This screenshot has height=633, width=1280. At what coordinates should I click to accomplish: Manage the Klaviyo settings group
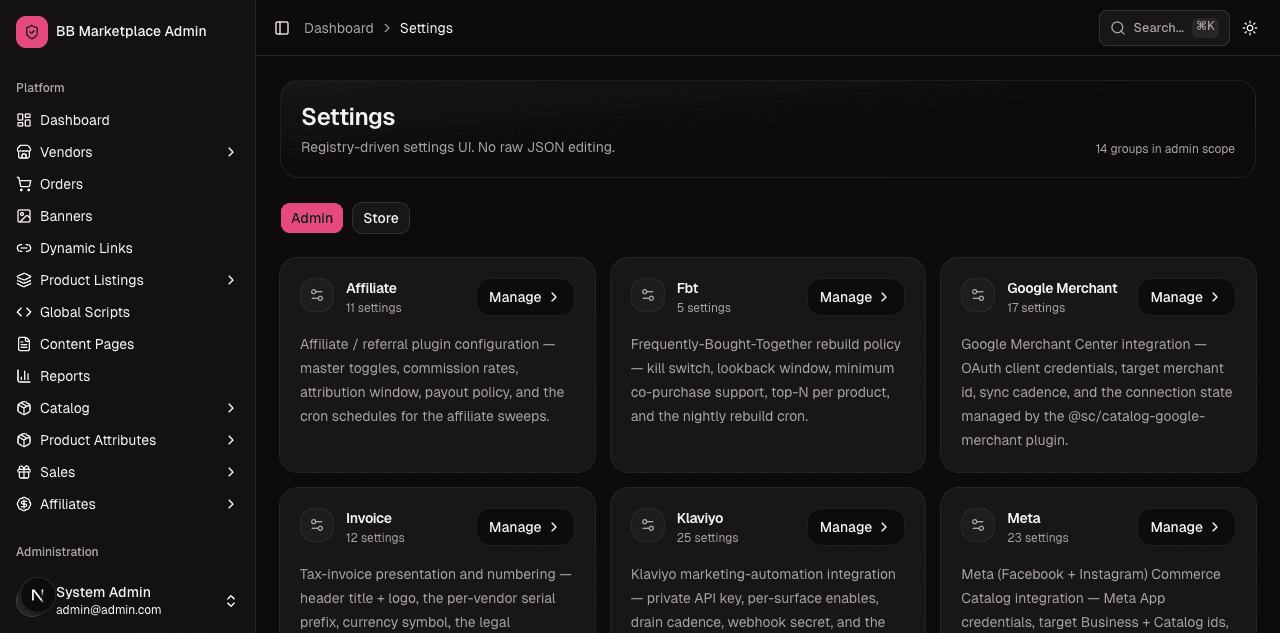click(856, 527)
